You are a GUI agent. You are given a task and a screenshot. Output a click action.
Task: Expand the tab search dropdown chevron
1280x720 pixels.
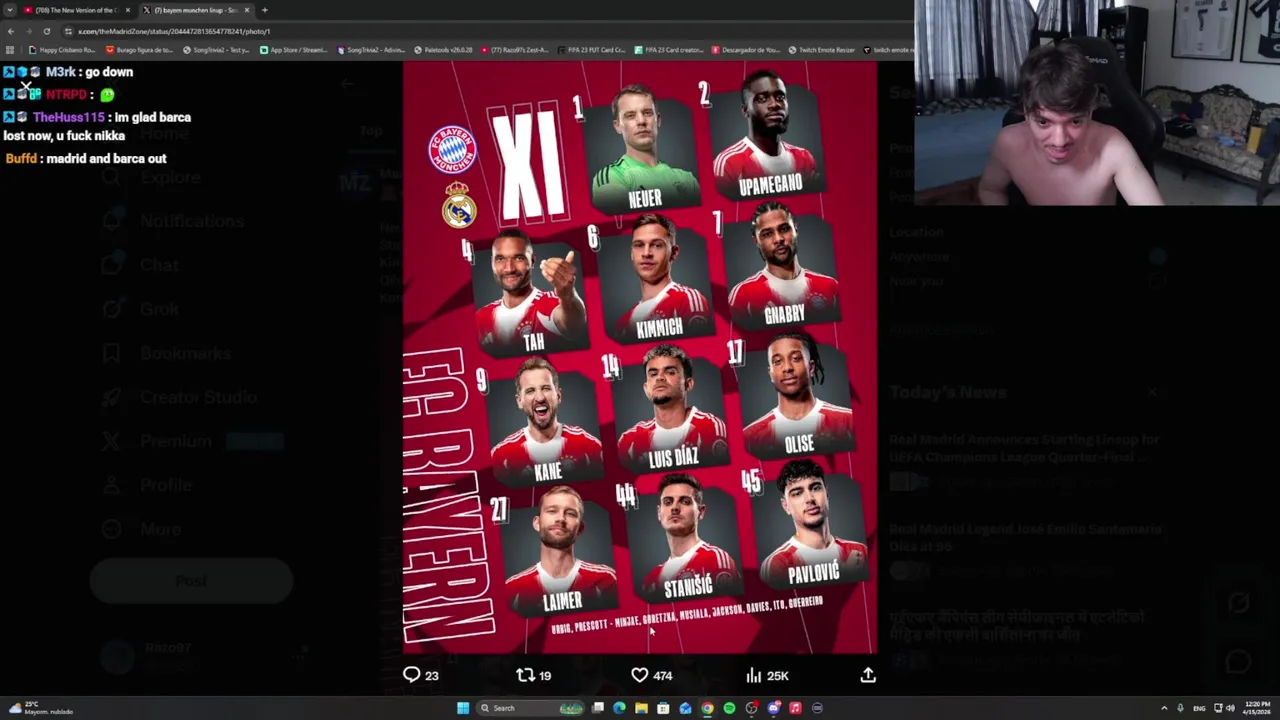pos(10,10)
